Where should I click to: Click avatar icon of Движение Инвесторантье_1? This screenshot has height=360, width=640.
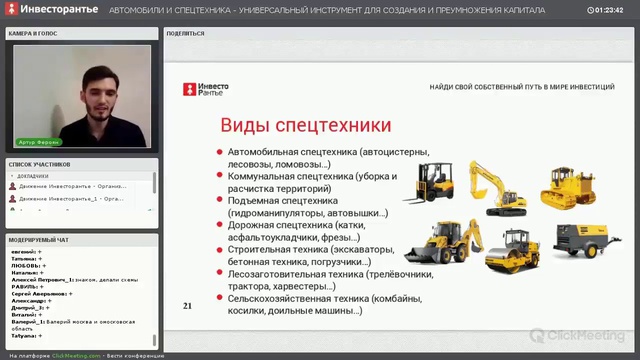[13, 199]
